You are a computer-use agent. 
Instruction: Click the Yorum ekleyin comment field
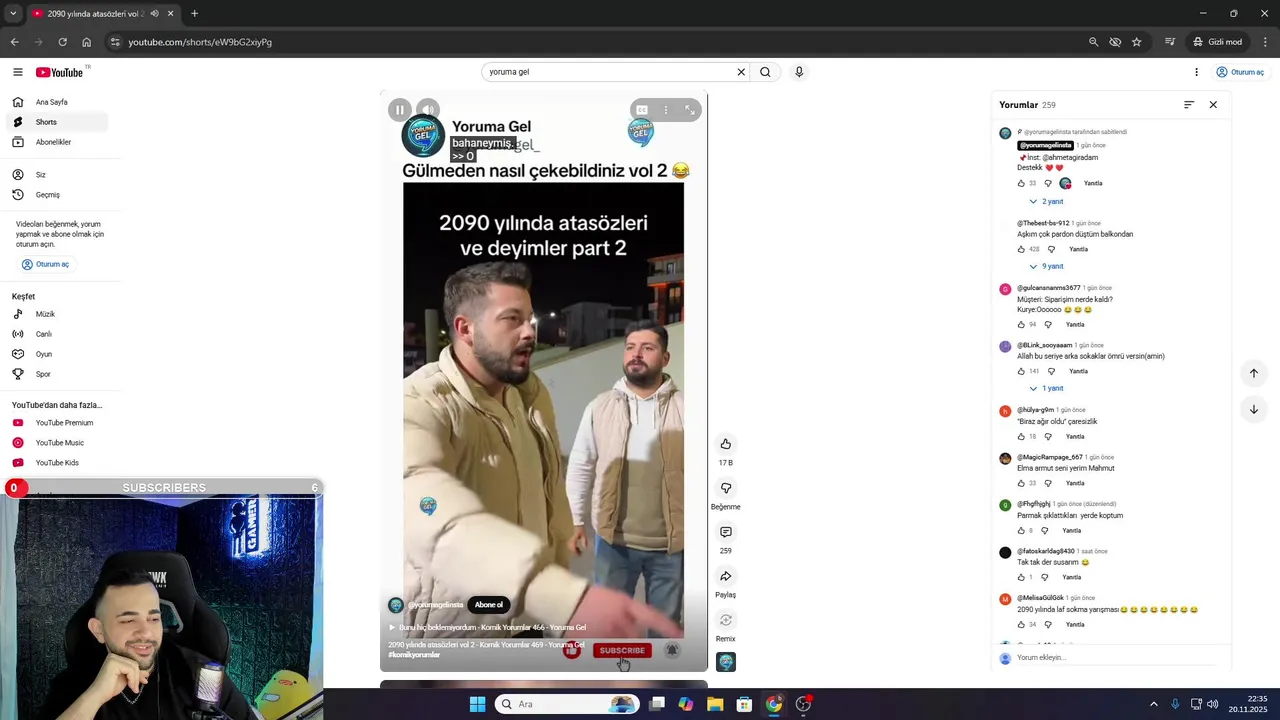[1115, 658]
